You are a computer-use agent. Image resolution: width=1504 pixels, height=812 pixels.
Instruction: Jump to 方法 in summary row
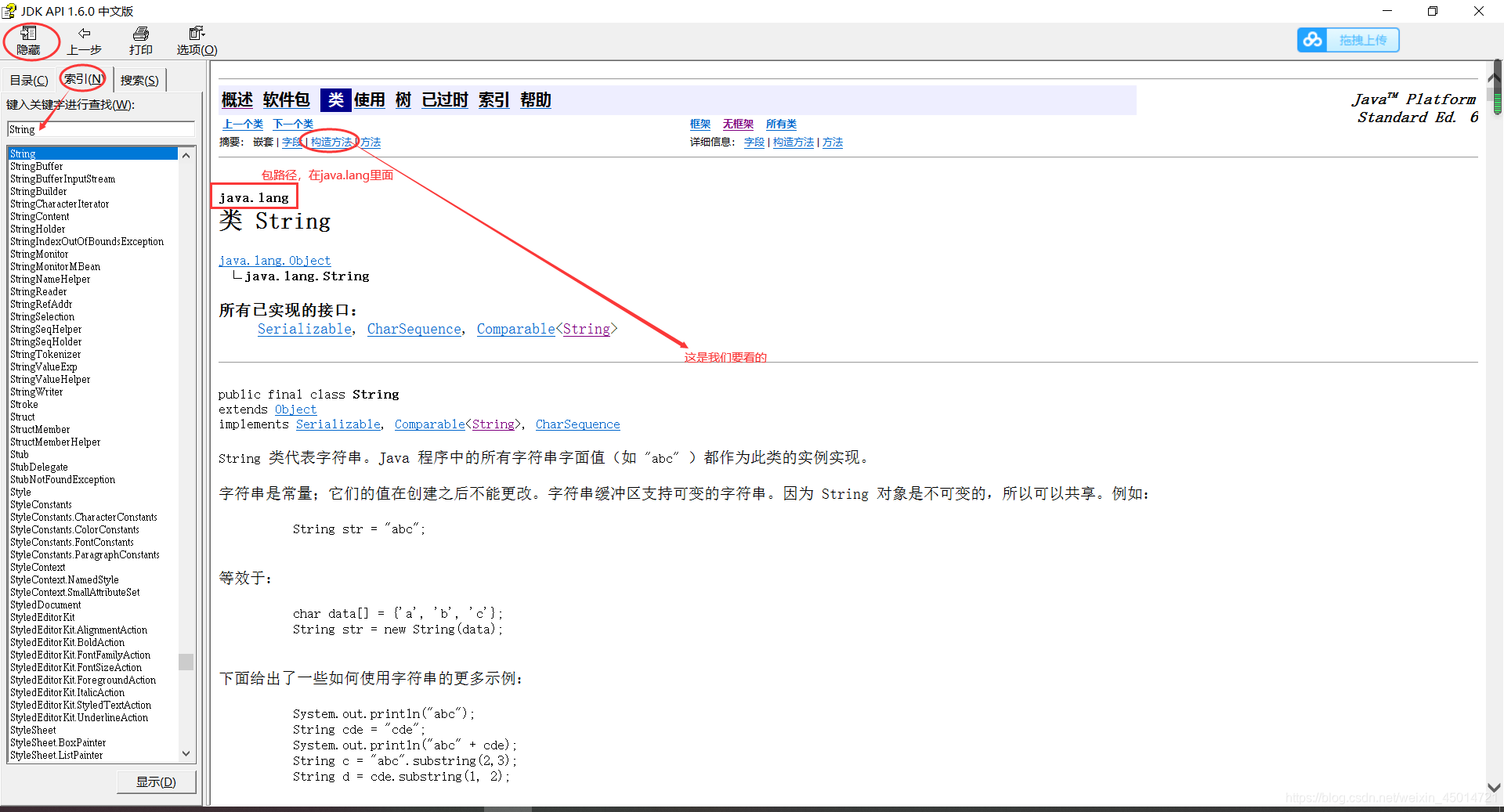[371, 142]
